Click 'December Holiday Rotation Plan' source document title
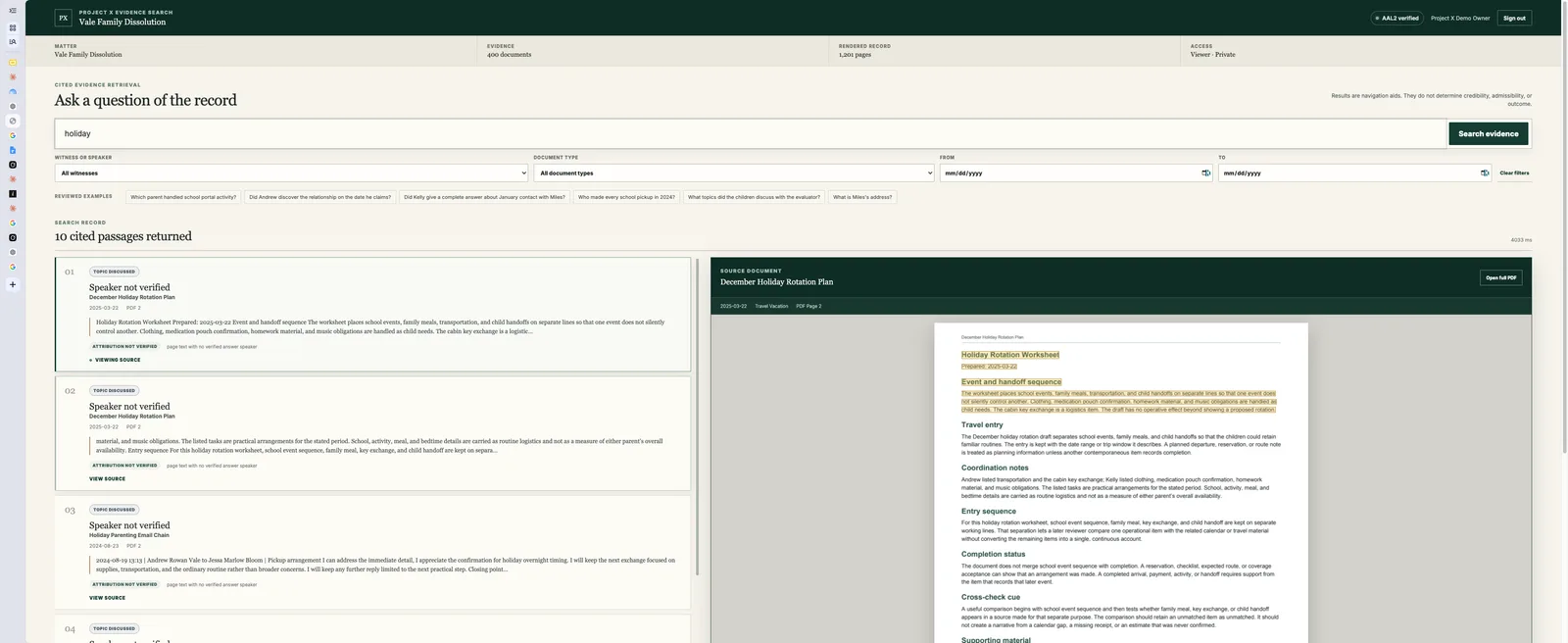This screenshot has height=643, width=1568. pos(776,282)
